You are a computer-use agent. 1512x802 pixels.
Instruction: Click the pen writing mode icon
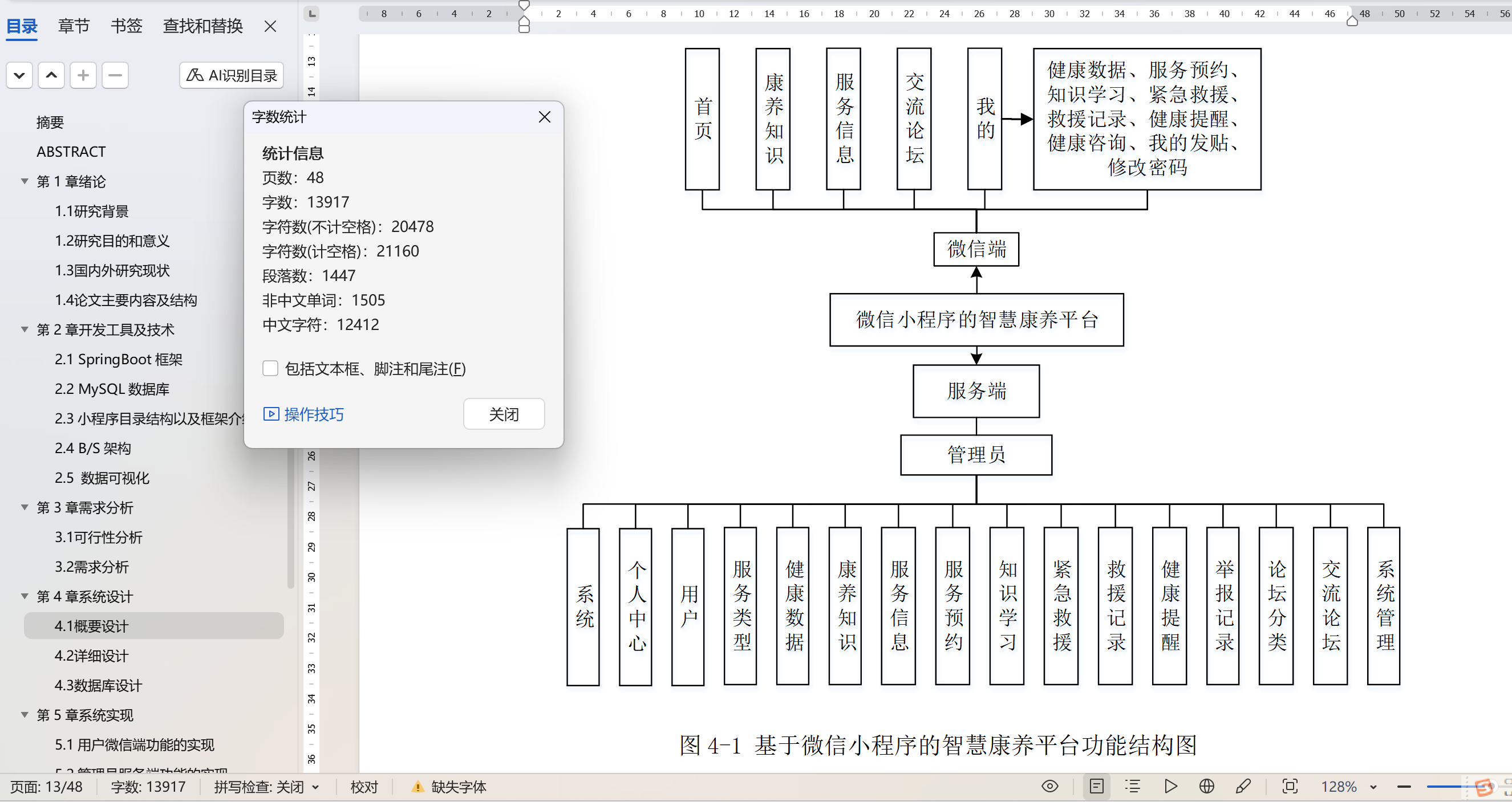tap(1243, 786)
